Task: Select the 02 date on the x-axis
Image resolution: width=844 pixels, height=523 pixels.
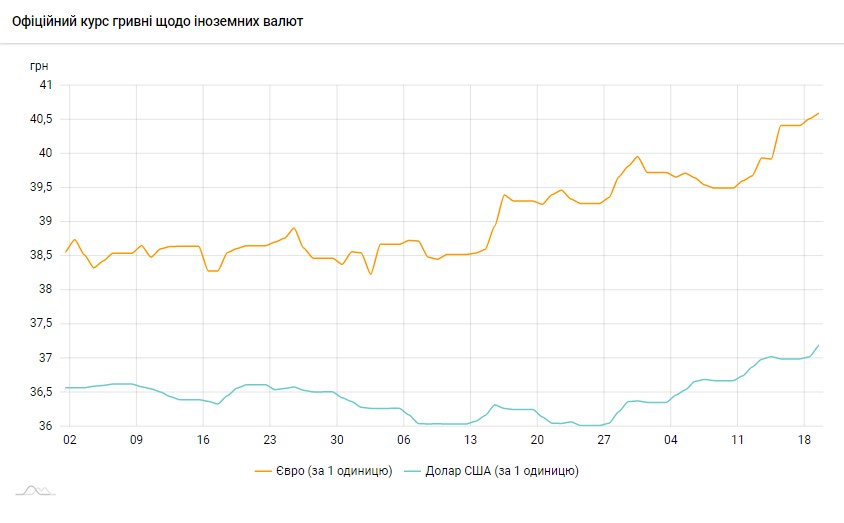Action: (69, 439)
